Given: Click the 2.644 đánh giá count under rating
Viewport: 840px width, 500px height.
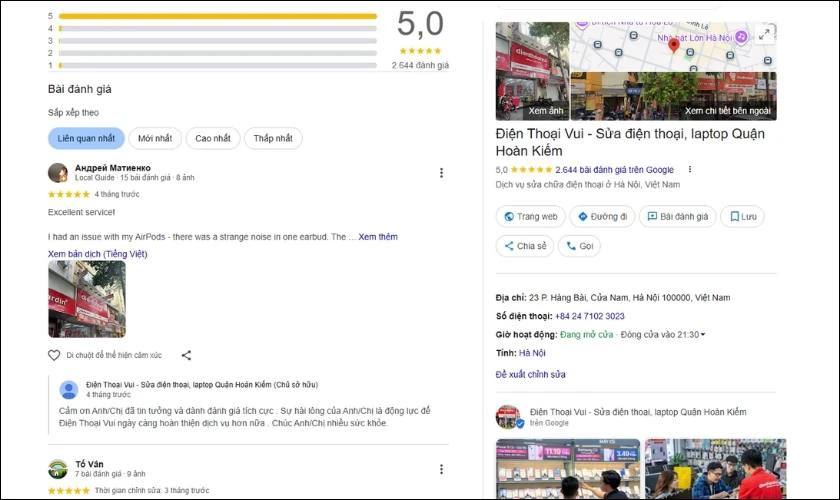Looking at the screenshot, I should pyautogui.click(x=420, y=65).
